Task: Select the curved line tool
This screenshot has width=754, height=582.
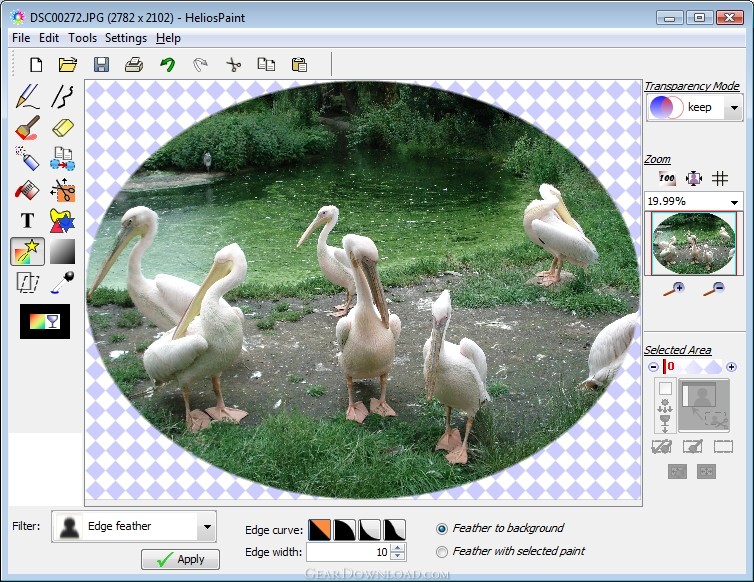Action: (x=63, y=96)
